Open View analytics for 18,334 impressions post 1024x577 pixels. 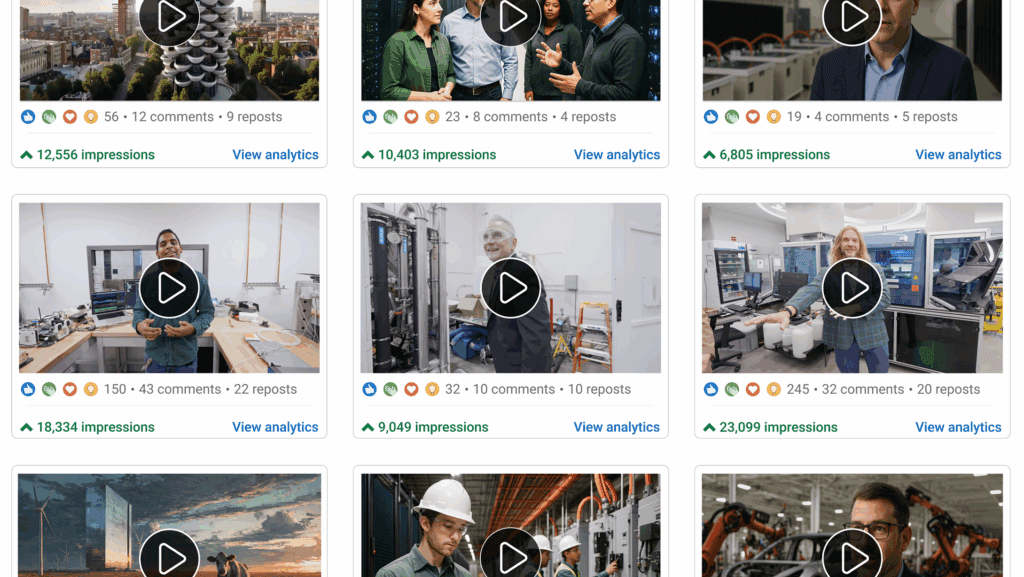point(276,427)
